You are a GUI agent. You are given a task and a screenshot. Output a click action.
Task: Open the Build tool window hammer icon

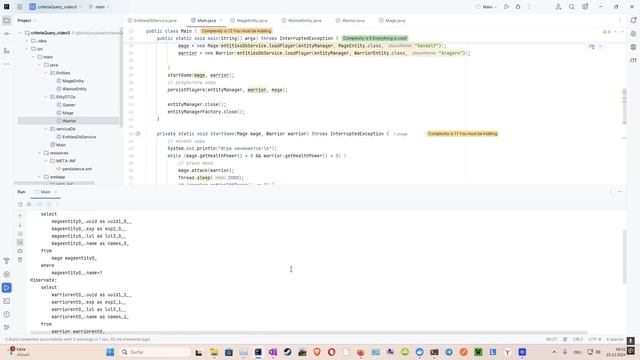(7, 261)
